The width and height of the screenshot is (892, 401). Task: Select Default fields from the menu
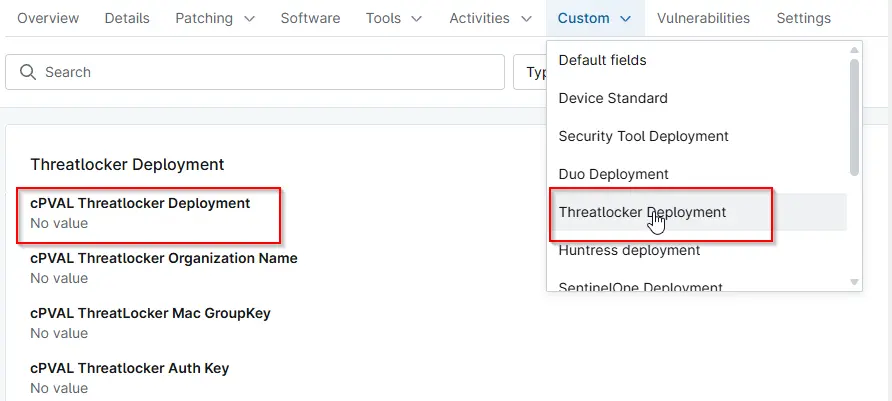pyautogui.click(x=602, y=60)
